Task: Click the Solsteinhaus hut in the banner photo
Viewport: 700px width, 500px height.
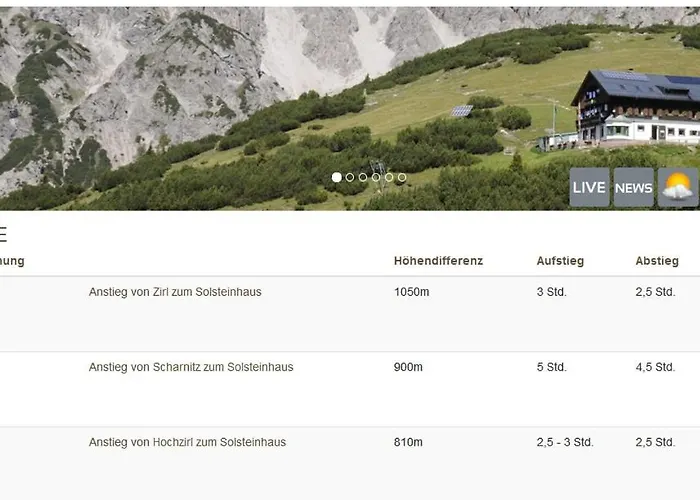Action: point(636,108)
